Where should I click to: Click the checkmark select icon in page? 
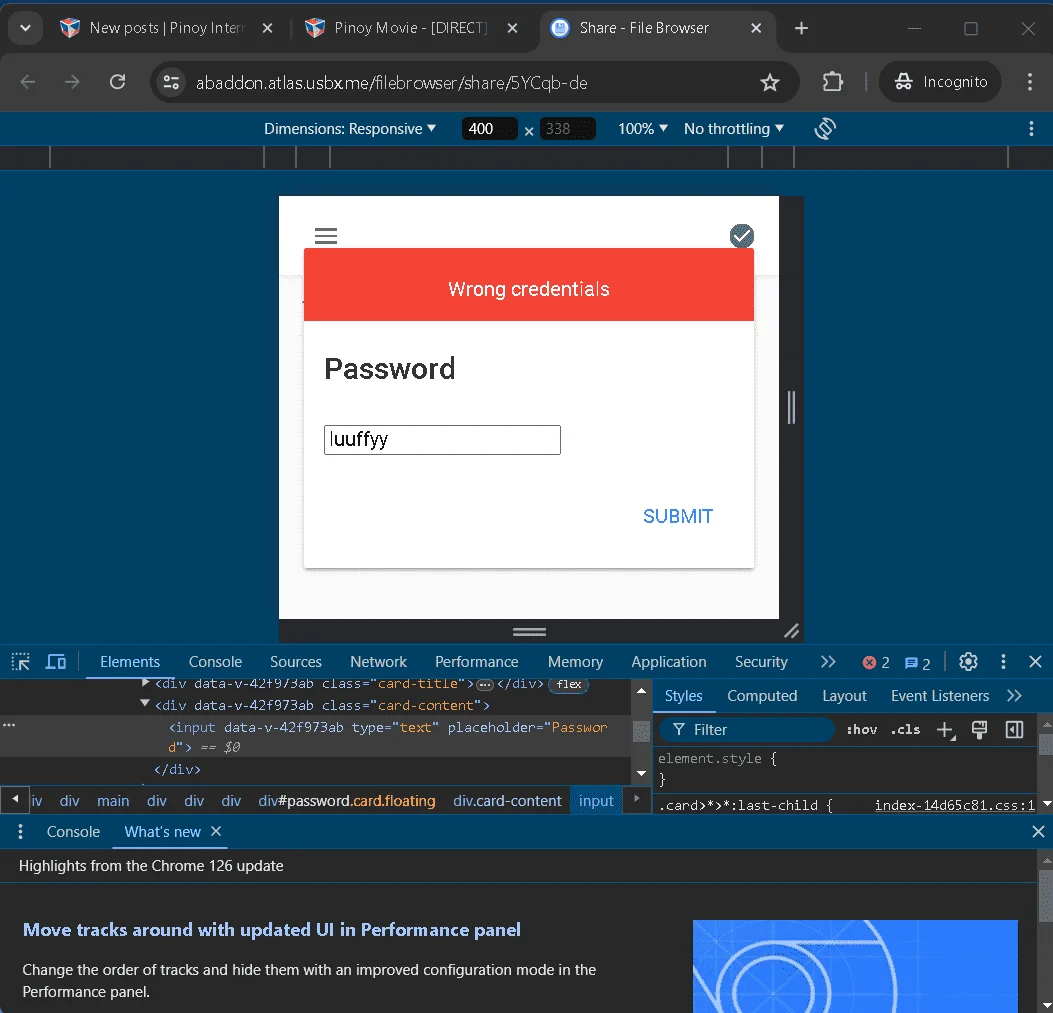coord(741,236)
